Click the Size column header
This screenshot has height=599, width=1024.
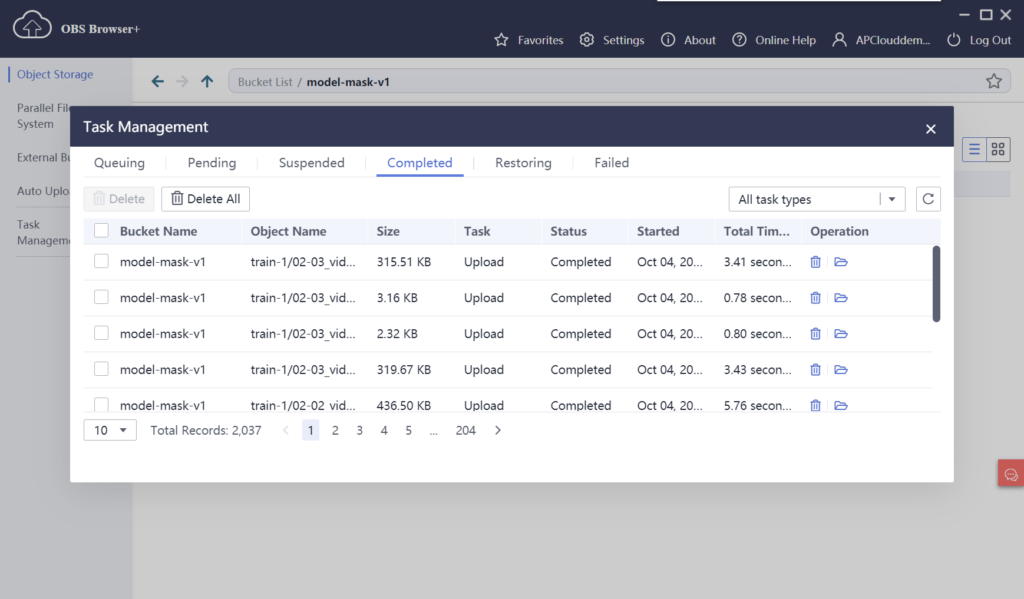(388, 231)
